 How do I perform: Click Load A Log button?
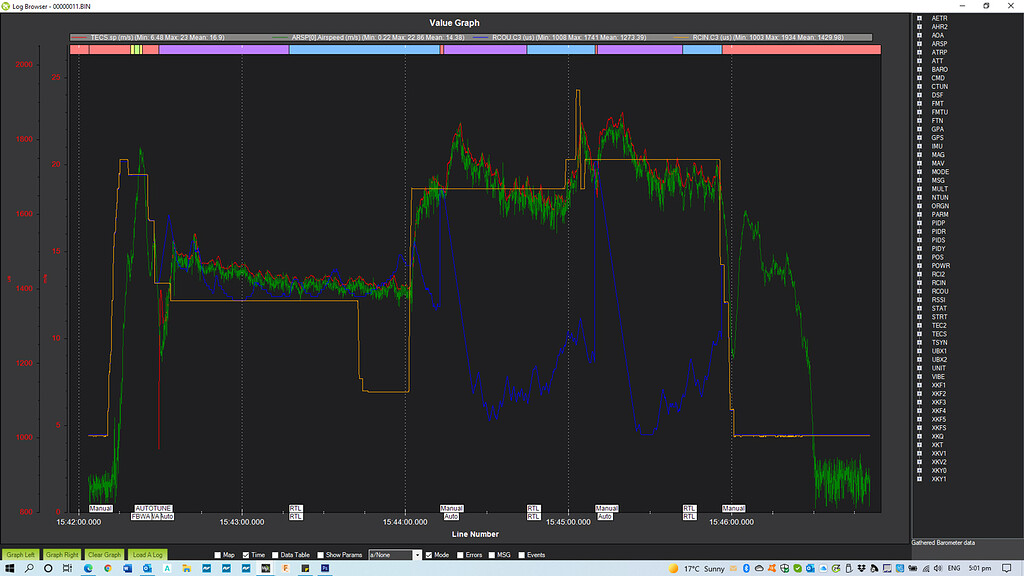pos(148,555)
